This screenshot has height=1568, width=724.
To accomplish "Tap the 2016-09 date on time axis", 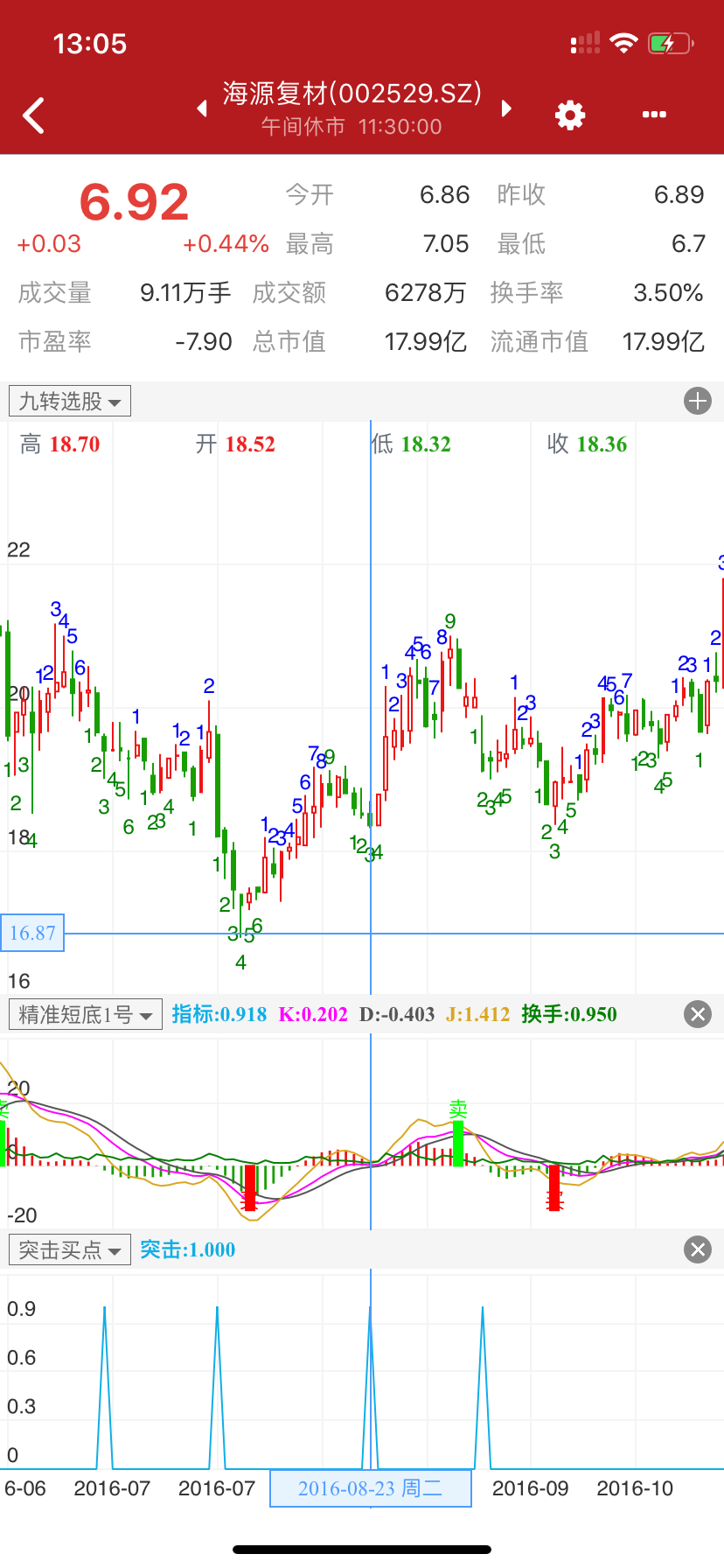I will pyautogui.click(x=530, y=1488).
